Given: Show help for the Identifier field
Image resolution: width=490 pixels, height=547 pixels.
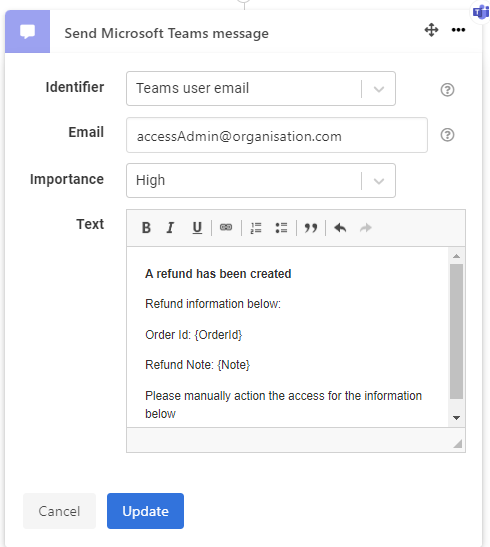Looking at the screenshot, I should [447, 90].
